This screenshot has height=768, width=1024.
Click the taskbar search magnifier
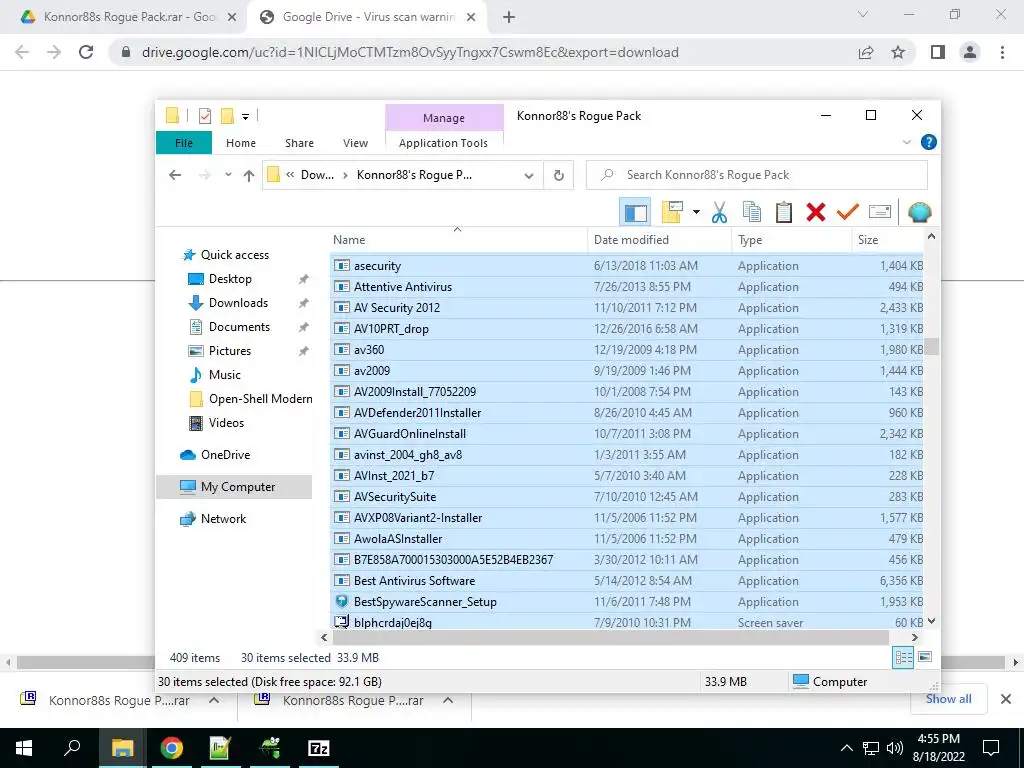(72, 748)
